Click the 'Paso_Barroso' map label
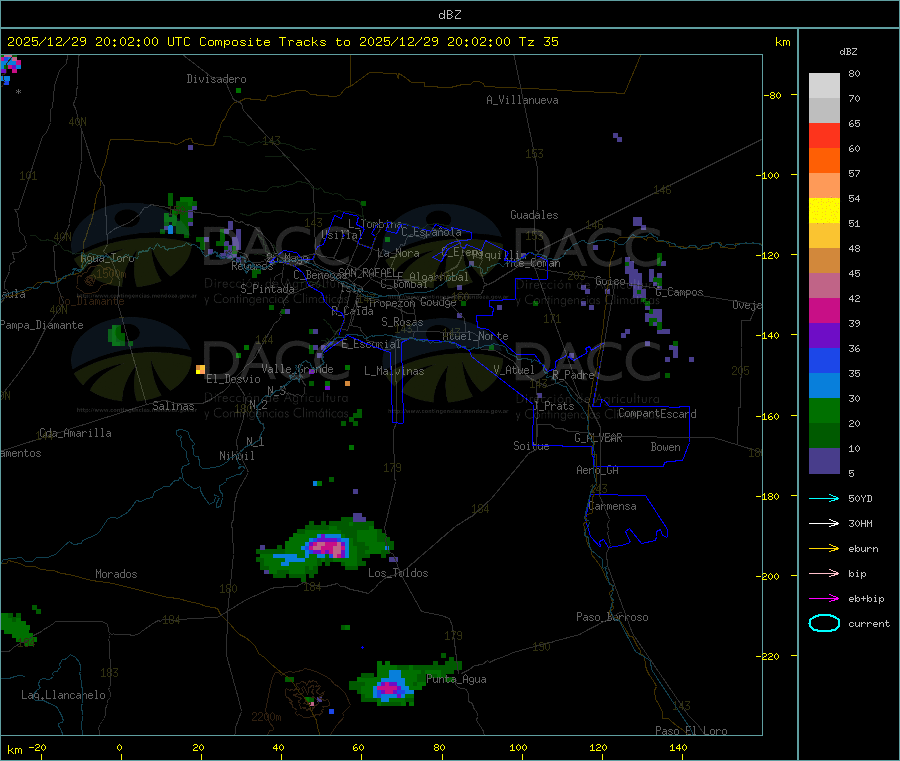The image size is (900, 761). pos(612,617)
